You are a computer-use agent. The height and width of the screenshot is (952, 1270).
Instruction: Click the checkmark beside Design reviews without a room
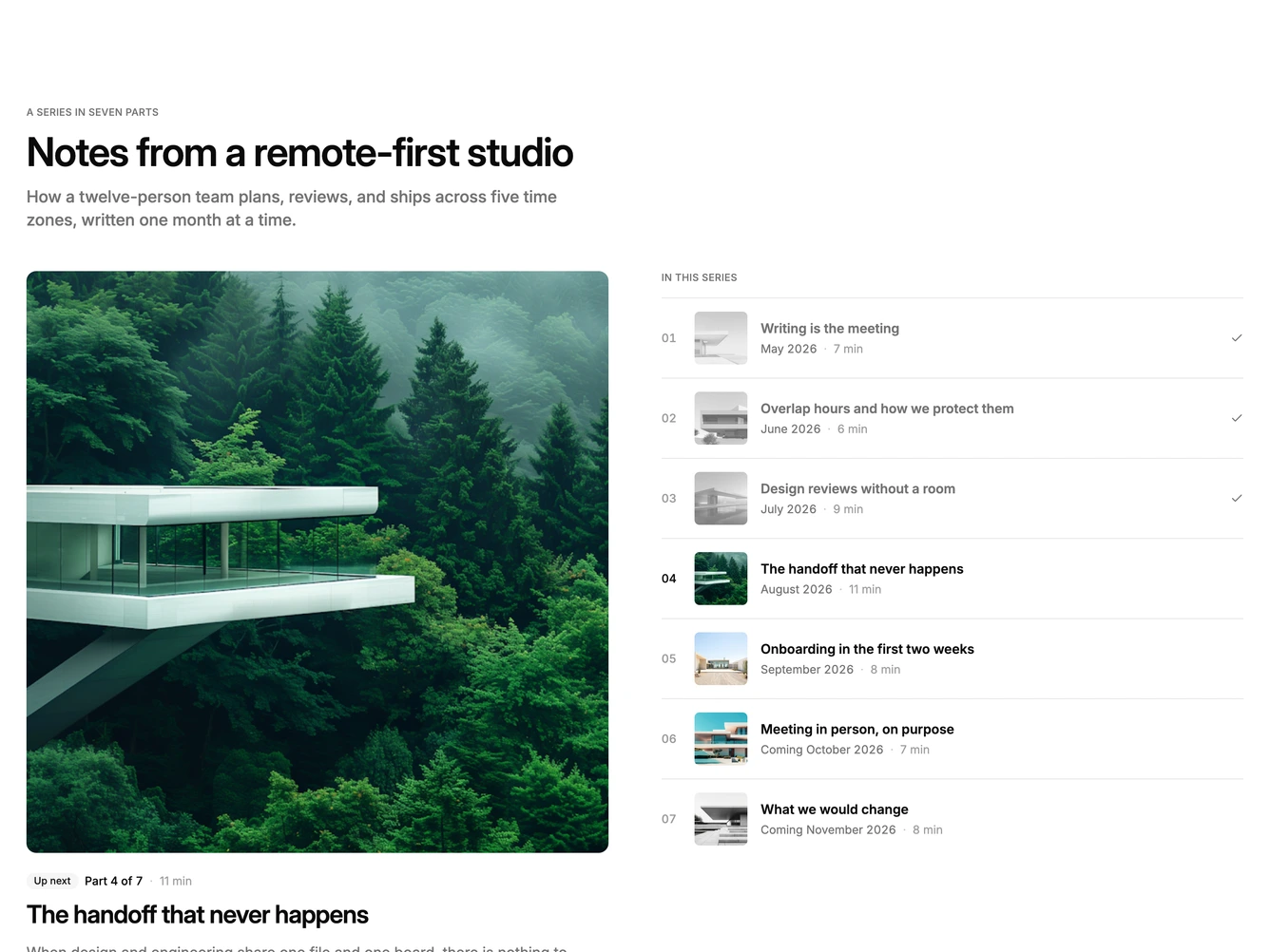1237,498
